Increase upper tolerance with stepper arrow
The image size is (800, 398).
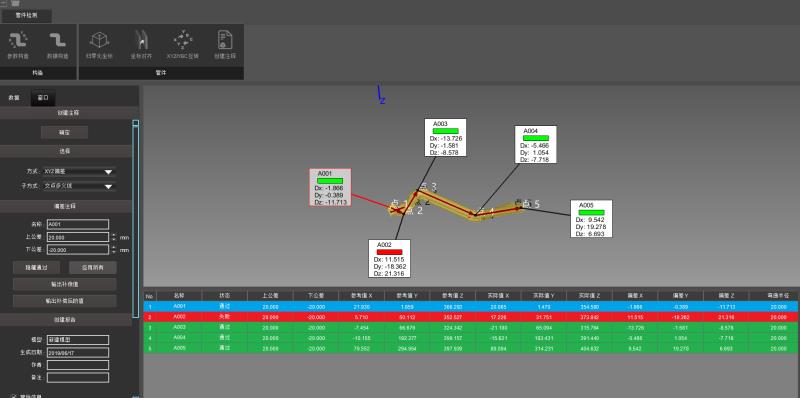pos(113,235)
